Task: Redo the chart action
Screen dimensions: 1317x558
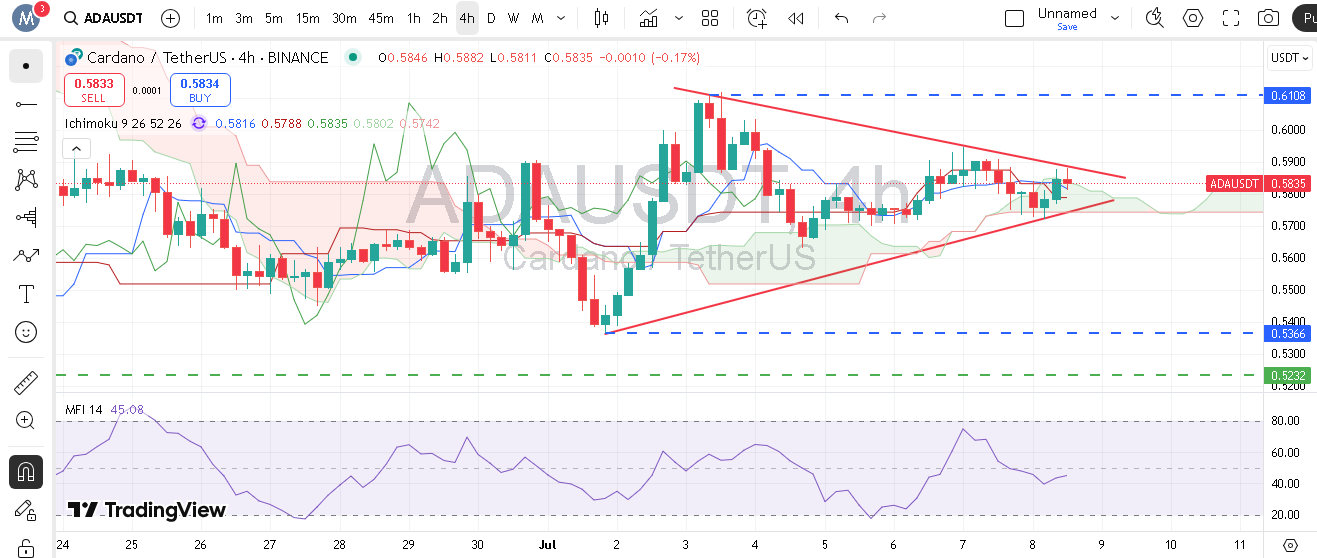Action: (879, 18)
